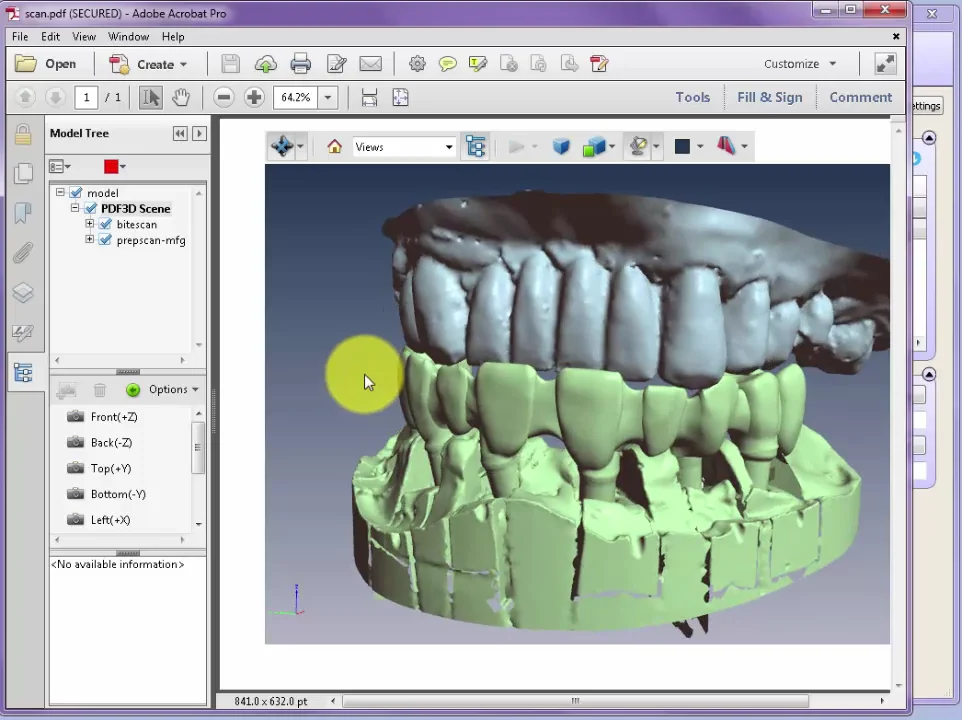Open the Create dropdown arrow
The image size is (962, 720).
click(183, 64)
